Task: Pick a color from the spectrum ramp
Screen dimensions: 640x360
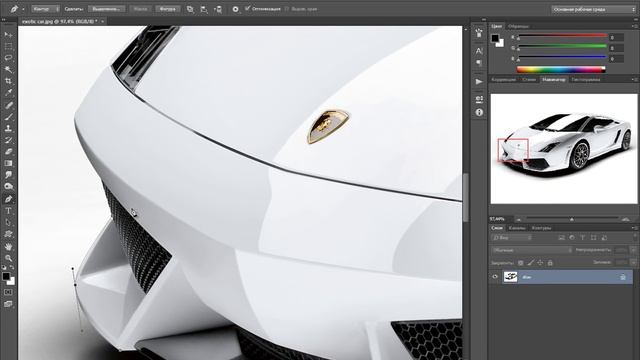Action: tap(561, 70)
